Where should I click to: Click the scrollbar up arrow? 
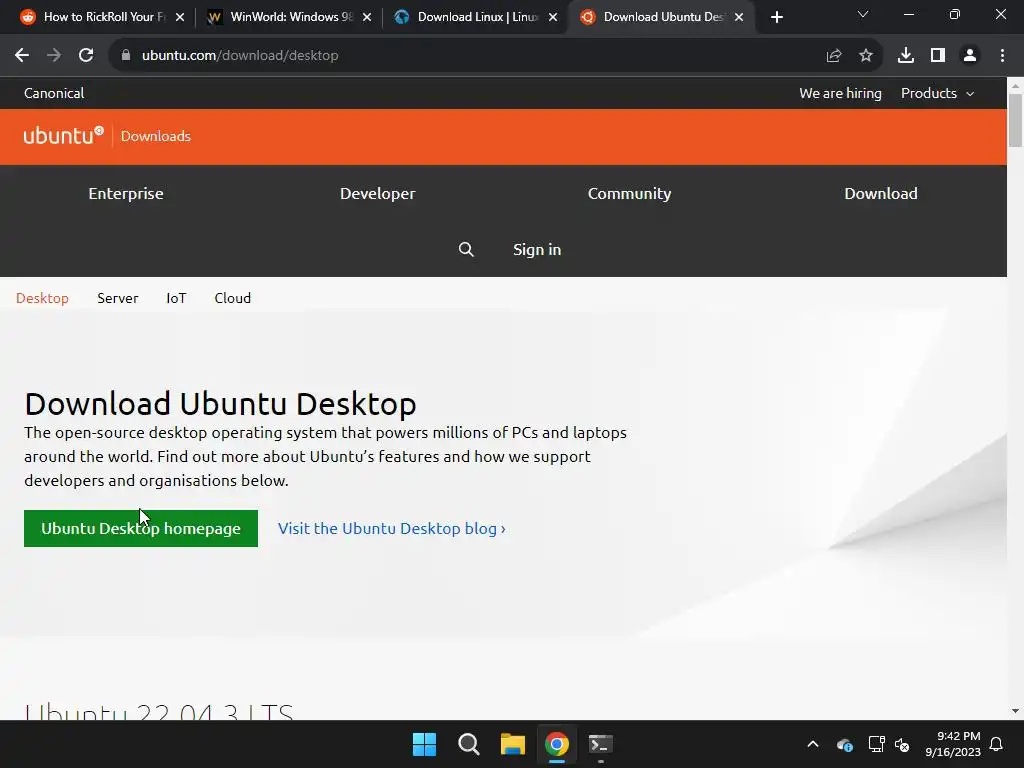[x=1016, y=86]
